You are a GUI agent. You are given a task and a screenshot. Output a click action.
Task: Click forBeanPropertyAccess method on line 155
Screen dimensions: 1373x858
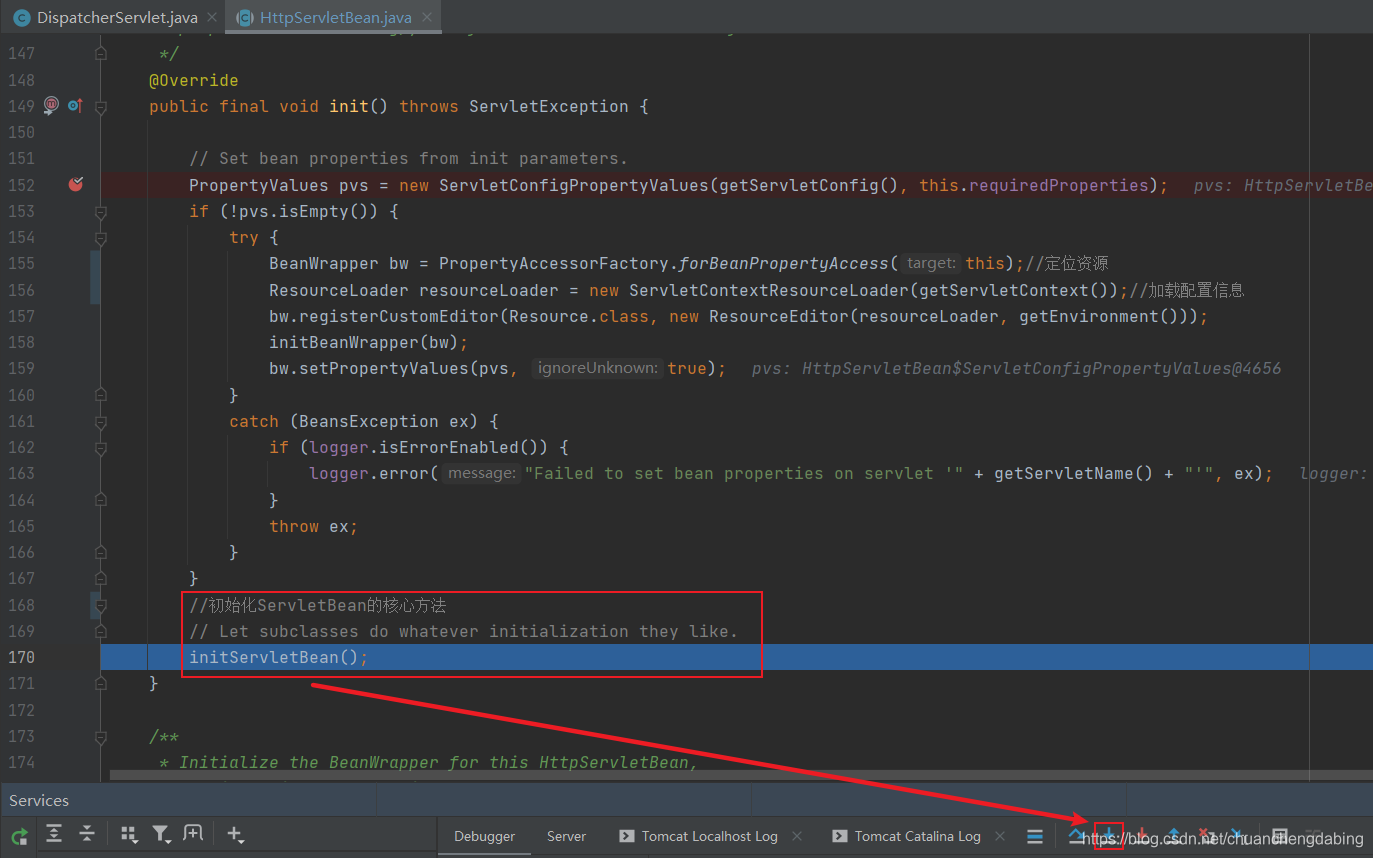tap(783, 263)
